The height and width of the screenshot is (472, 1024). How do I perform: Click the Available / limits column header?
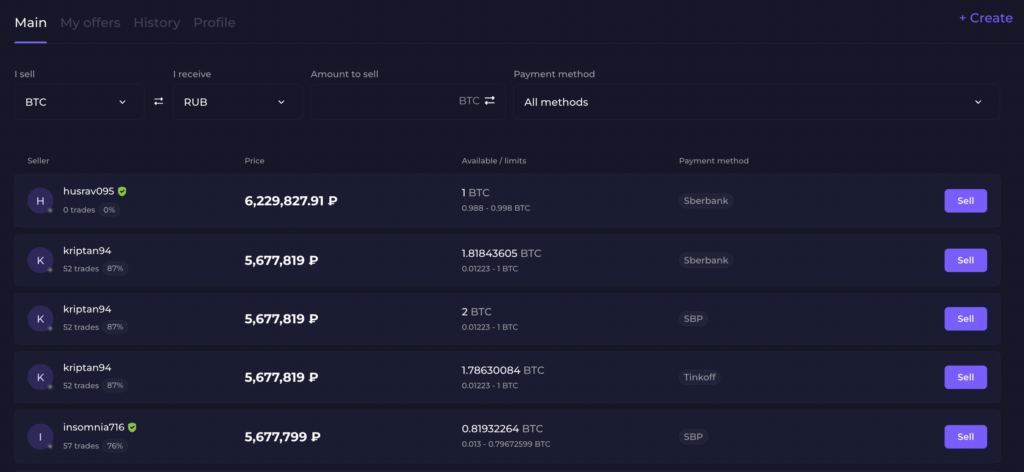(494, 161)
